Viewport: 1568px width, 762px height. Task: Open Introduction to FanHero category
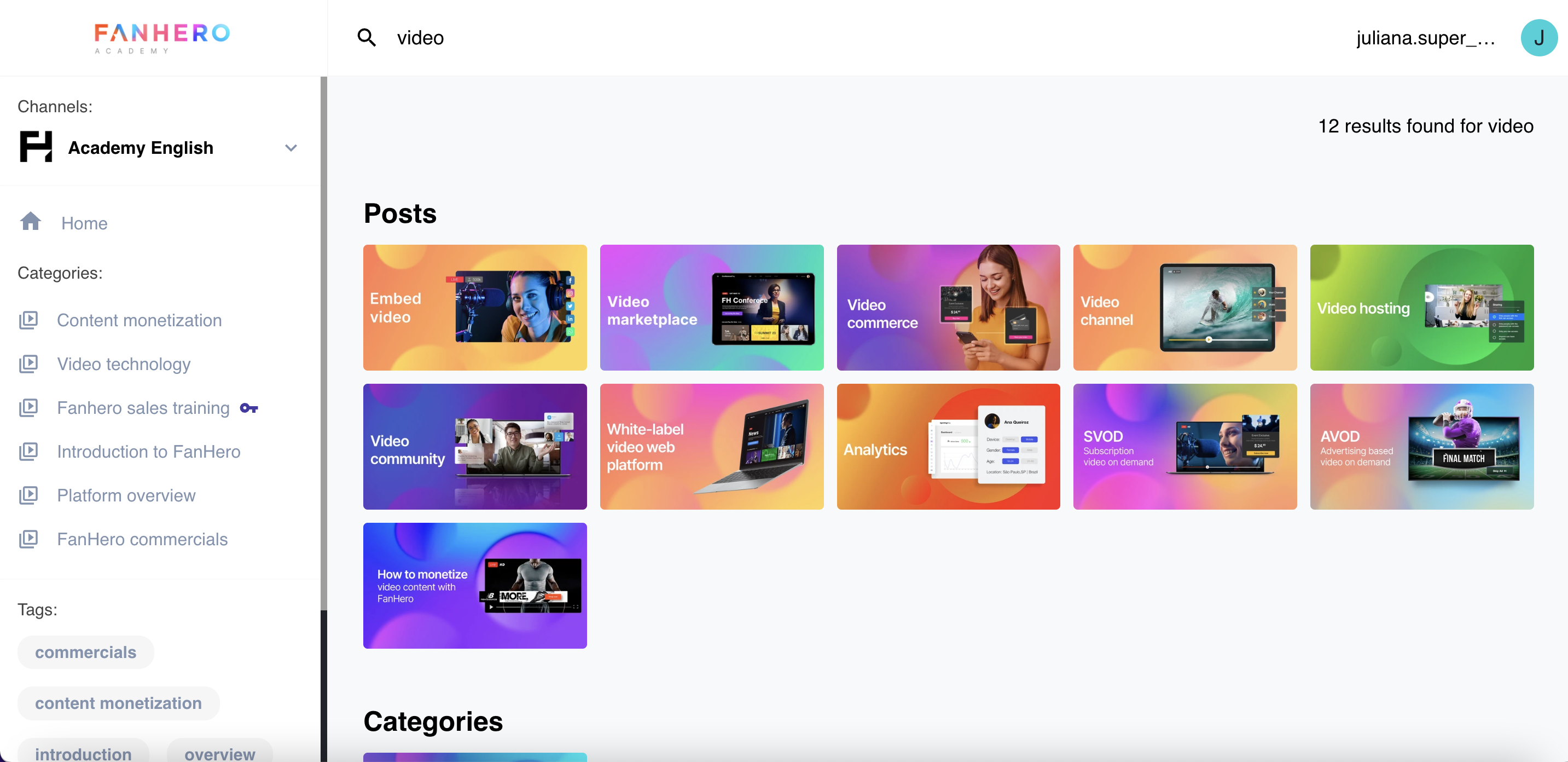[148, 452]
